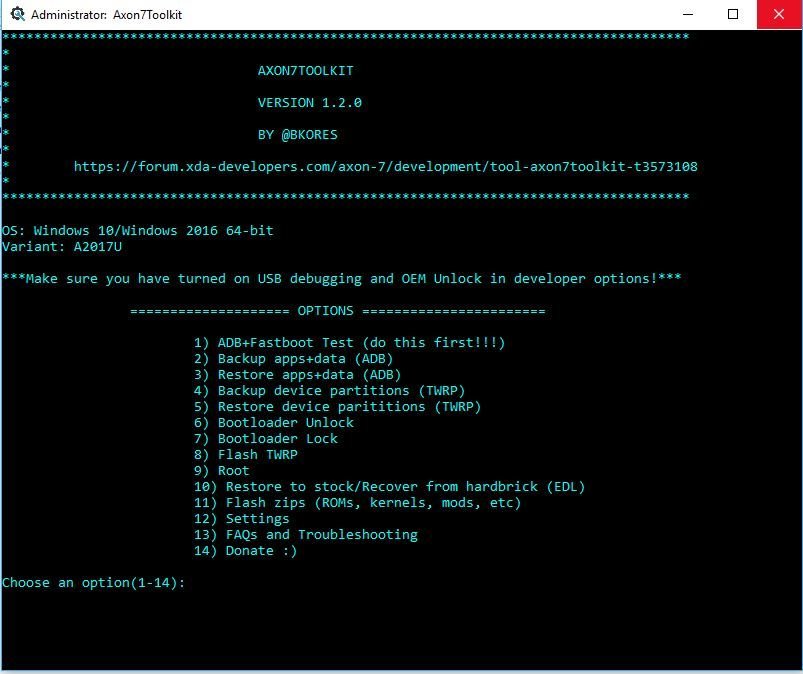This screenshot has height=674, width=803.
Task: Minimize the Axon7Toolkit window
Action: (x=688, y=14)
